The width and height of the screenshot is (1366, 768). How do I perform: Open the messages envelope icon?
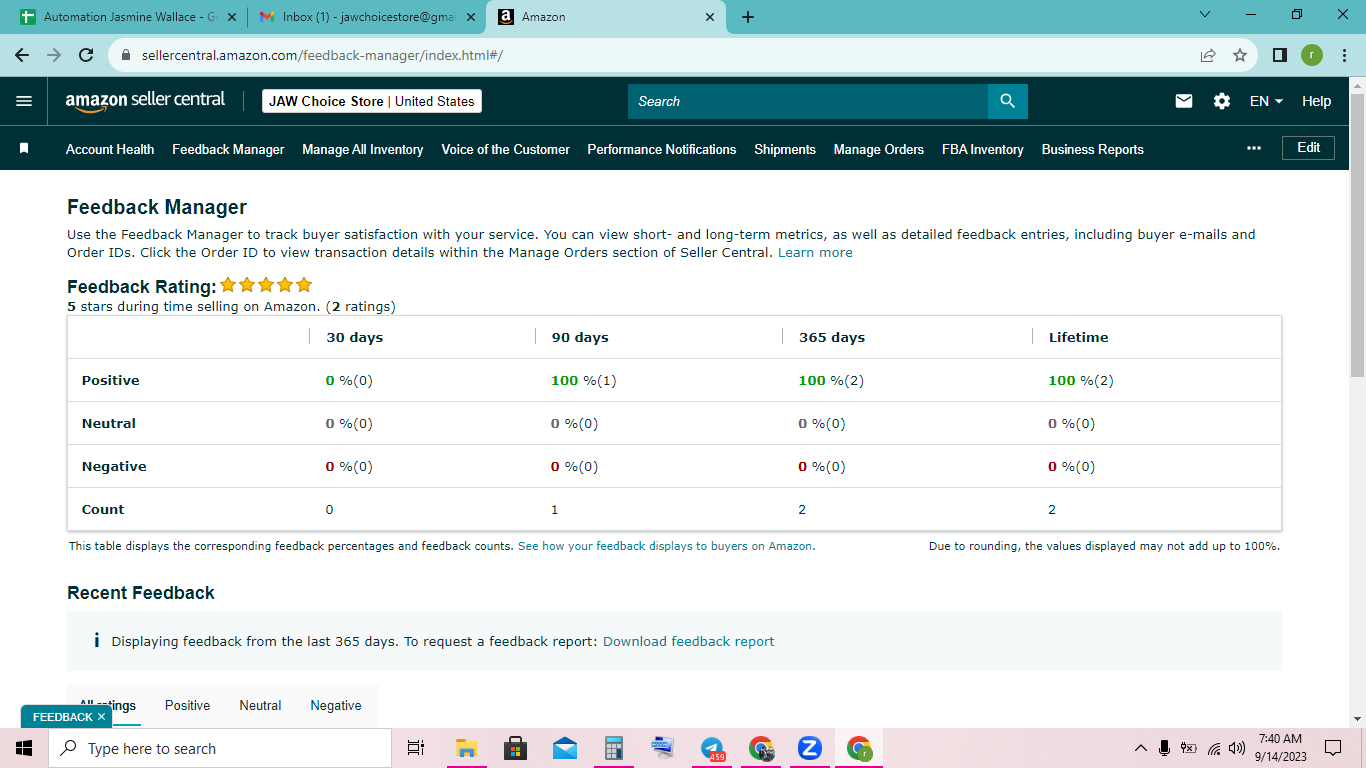click(1184, 101)
